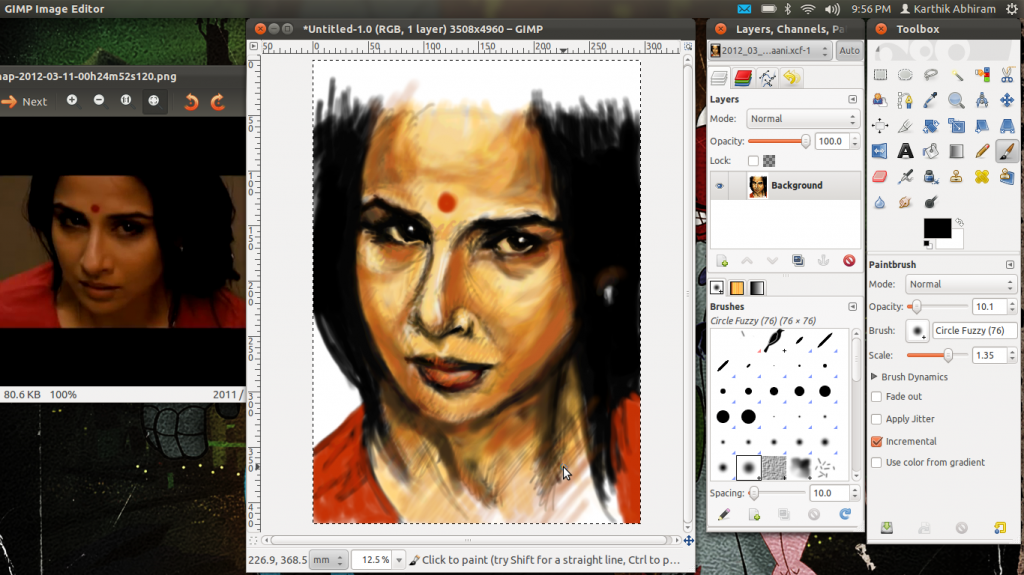Select the Rectangle Select tool
1024x575 pixels.
[x=880, y=75]
